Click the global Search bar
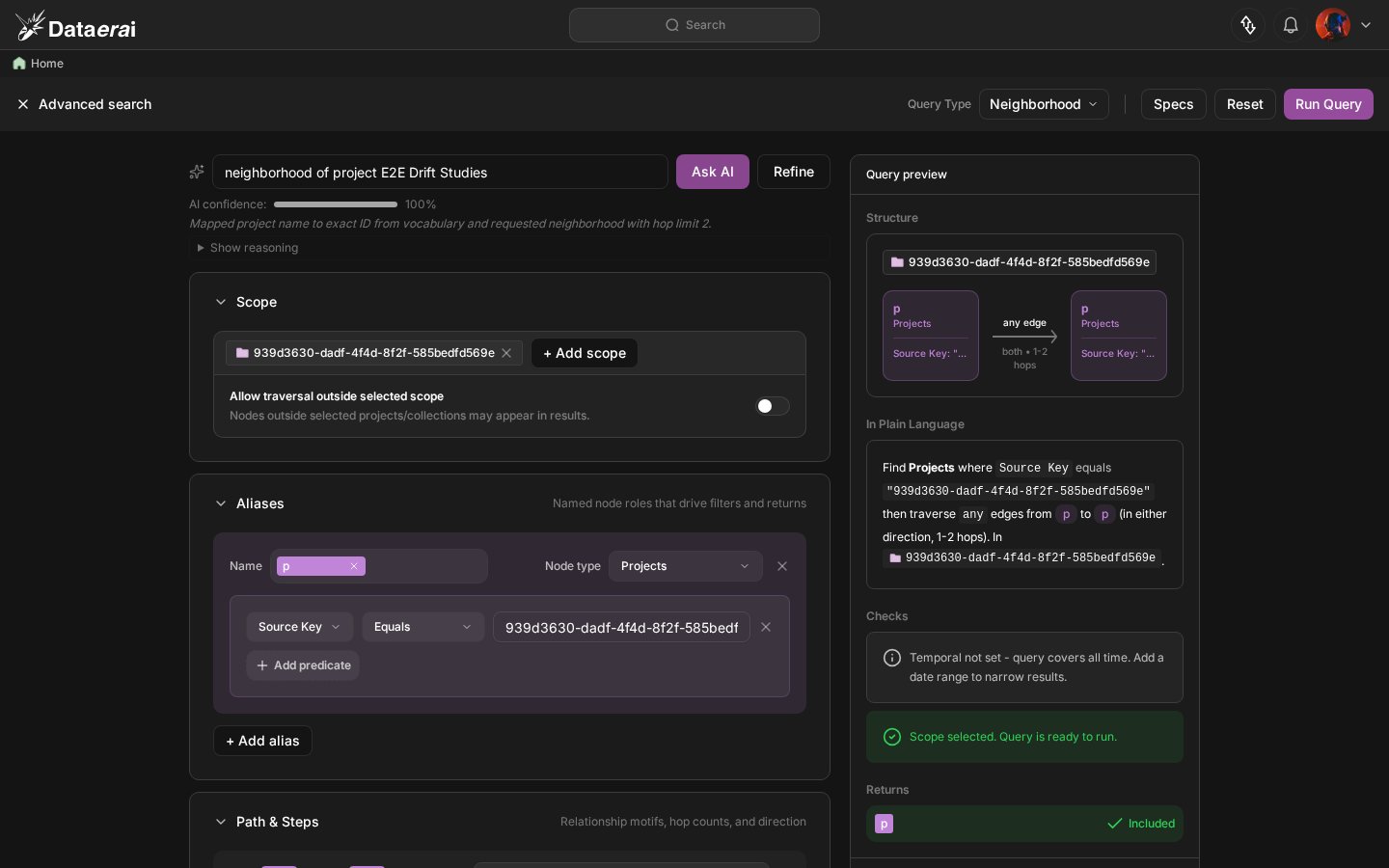Image resolution: width=1389 pixels, height=868 pixels. [694, 25]
